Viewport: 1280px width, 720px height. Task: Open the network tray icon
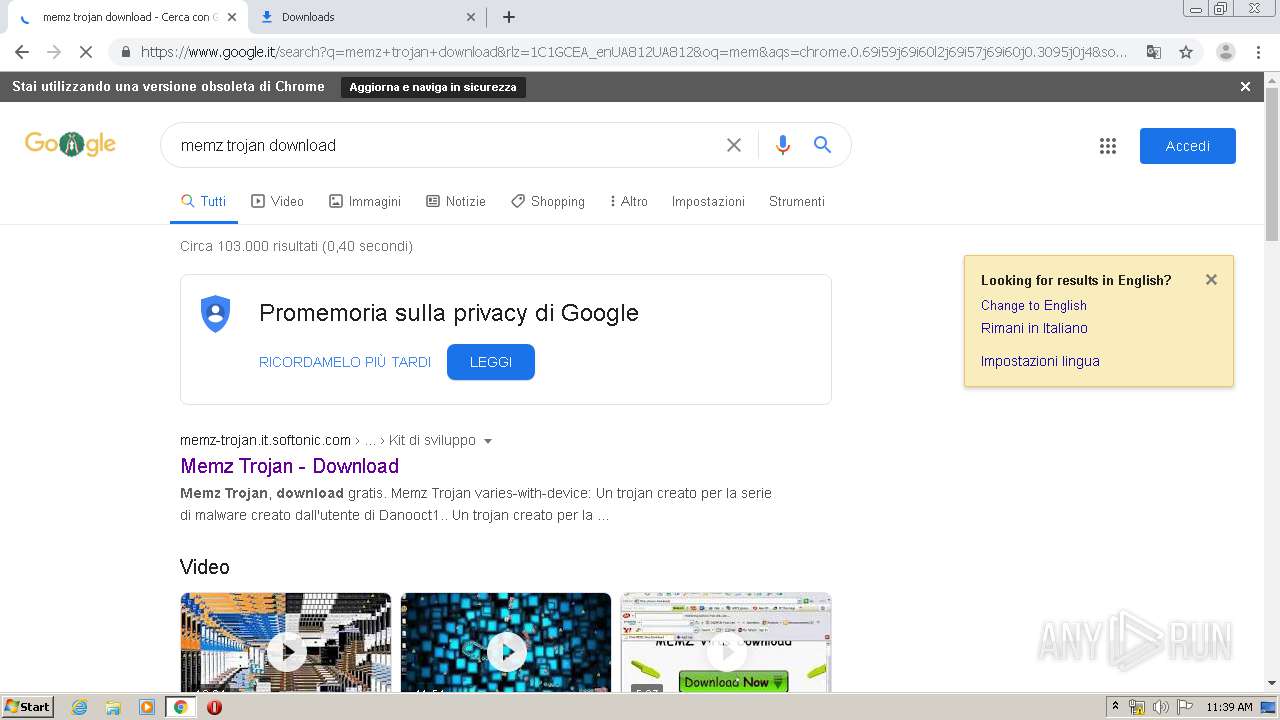(1137, 707)
